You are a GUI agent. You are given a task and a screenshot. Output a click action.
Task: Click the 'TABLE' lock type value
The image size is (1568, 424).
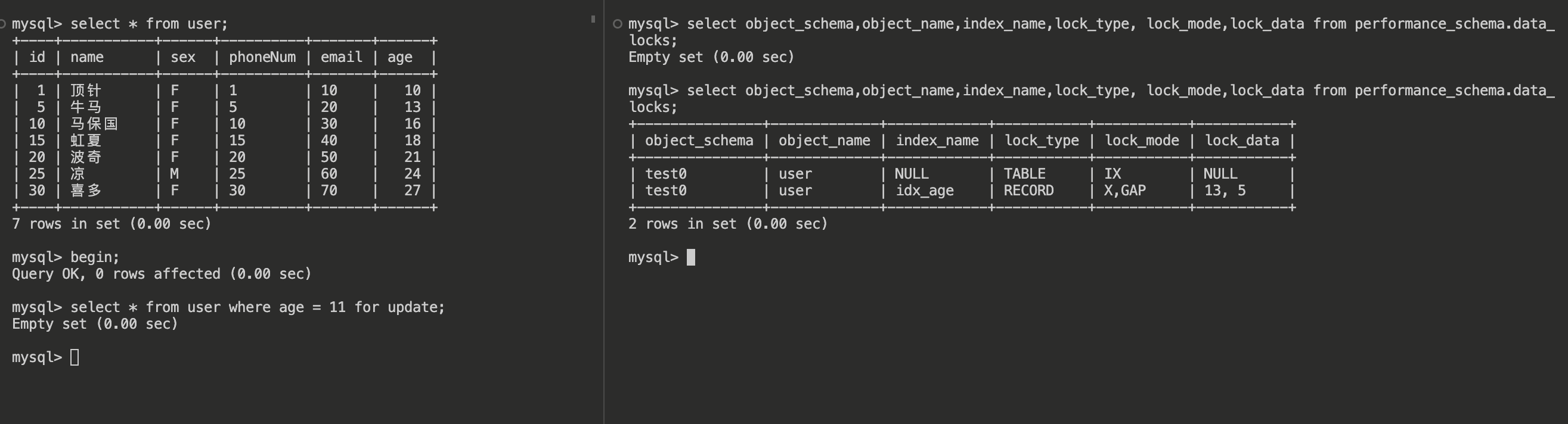point(1024,174)
